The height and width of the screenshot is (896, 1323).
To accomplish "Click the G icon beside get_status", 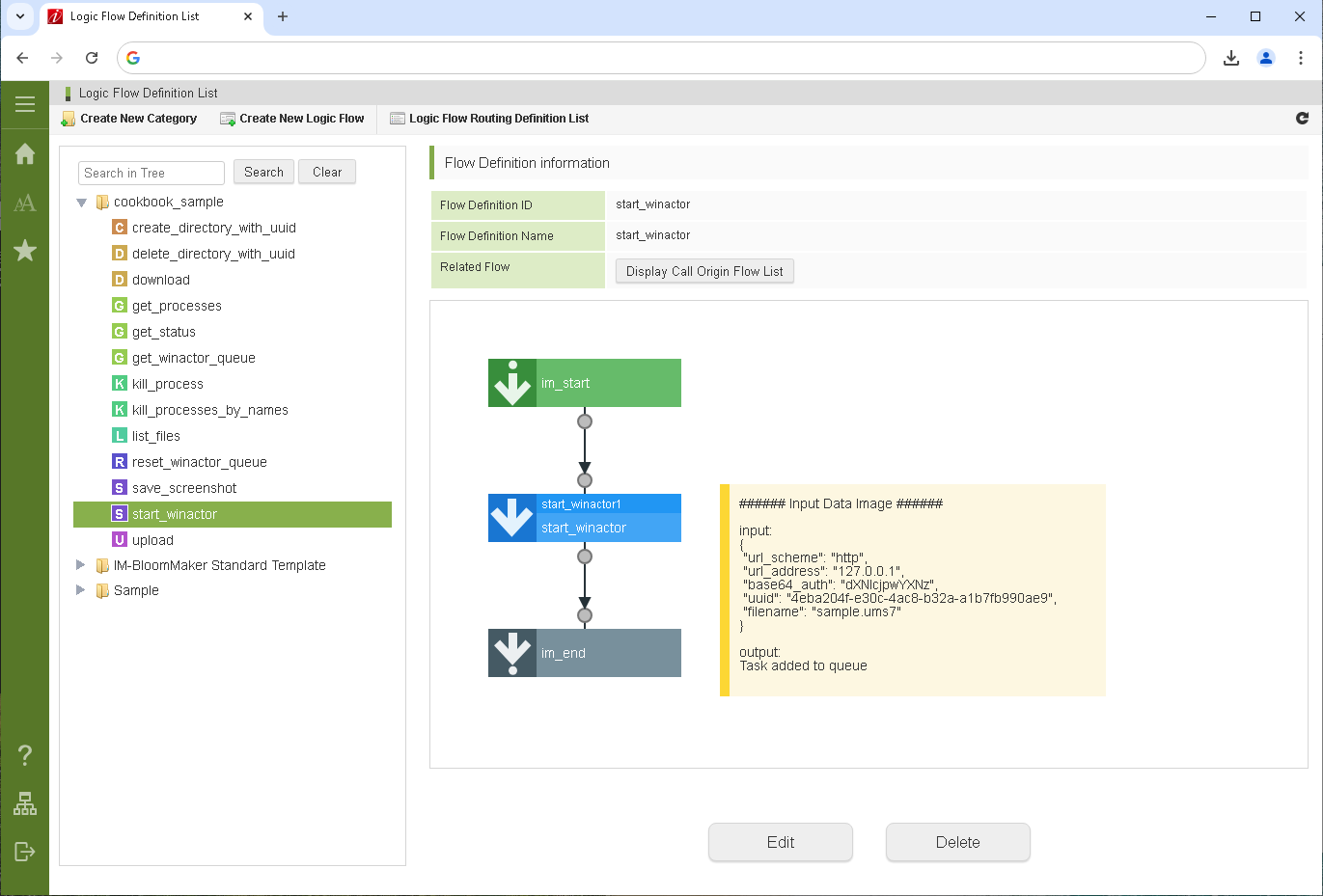I will click(120, 332).
